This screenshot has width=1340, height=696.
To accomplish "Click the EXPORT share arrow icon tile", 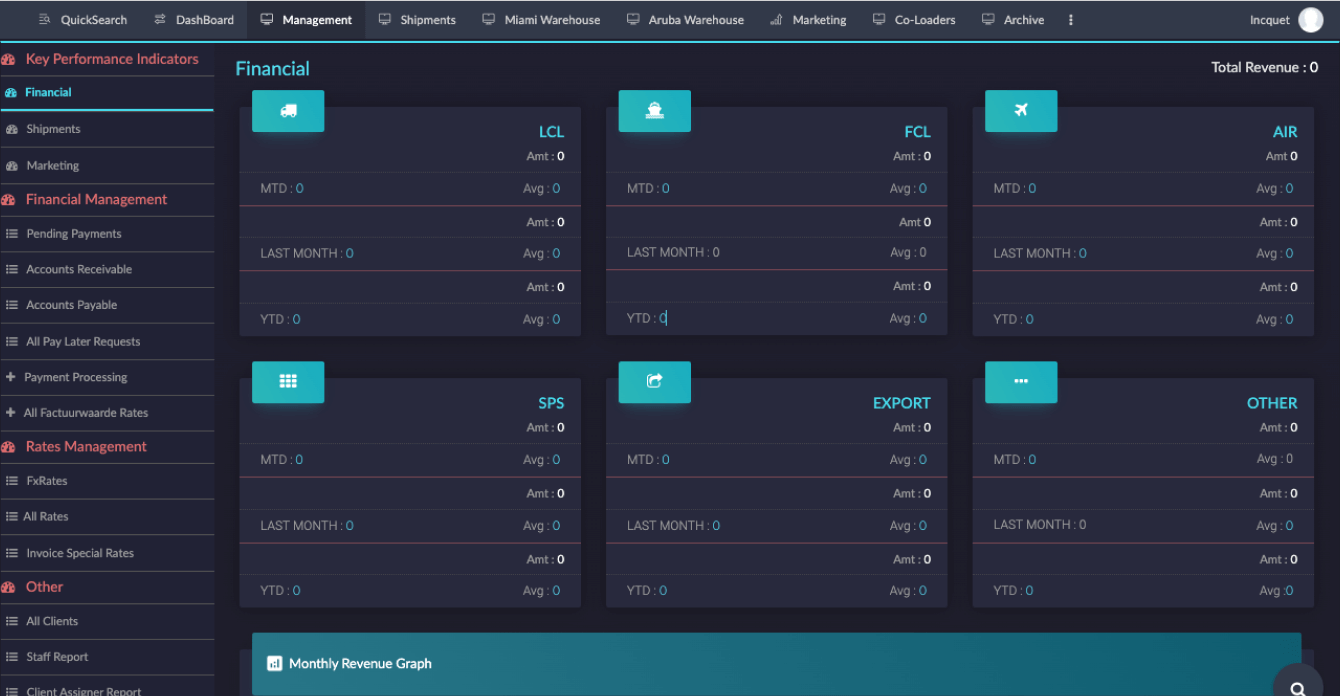I will point(654,382).
